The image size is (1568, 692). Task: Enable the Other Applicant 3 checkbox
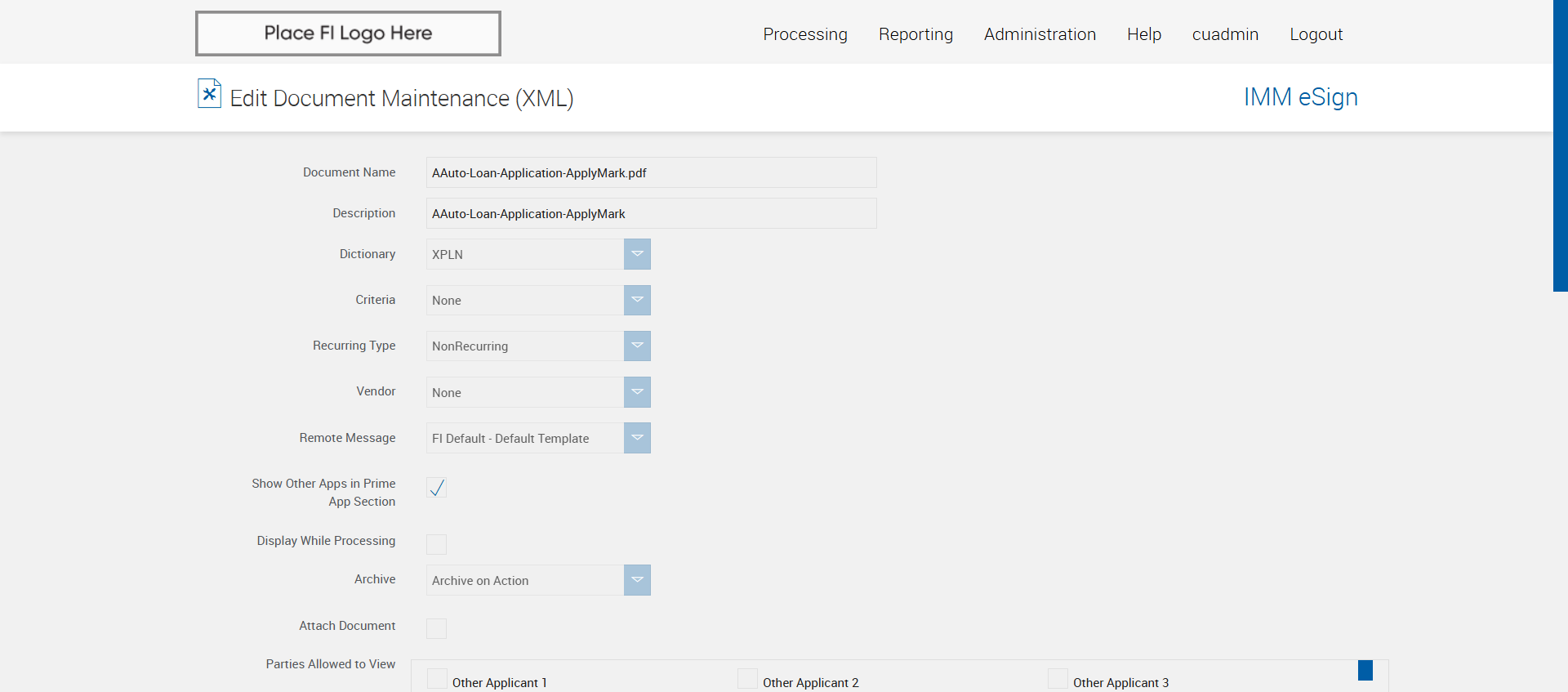point(1058,679)
